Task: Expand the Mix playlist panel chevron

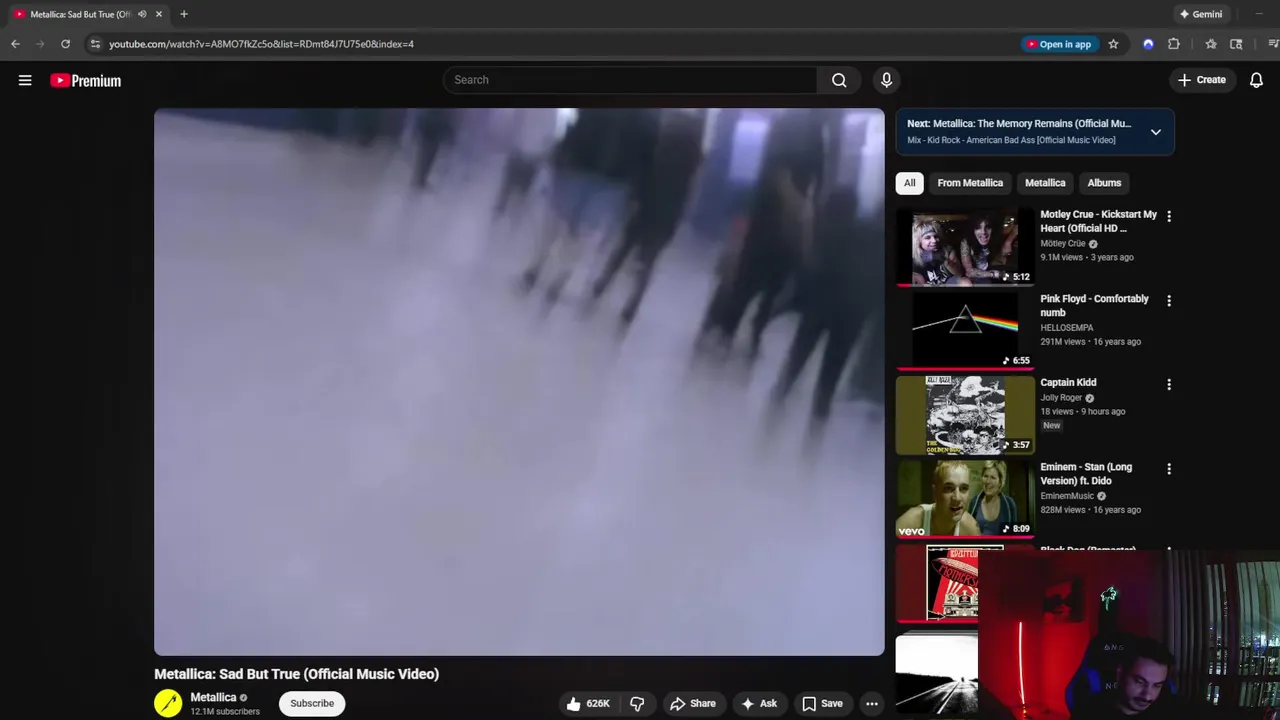Action: (x=1155, y=132)
